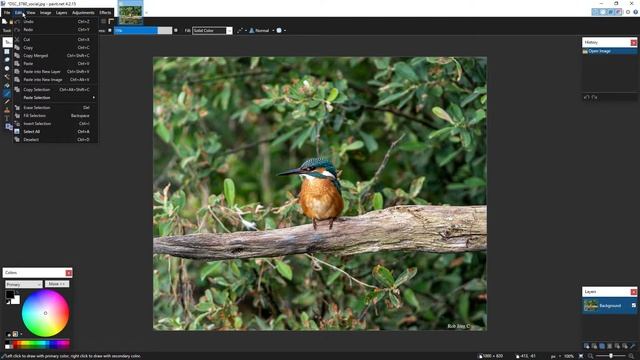Select the Paintbrush tool
The width and height of the screenshot is (640, 360).
[7, 93]
